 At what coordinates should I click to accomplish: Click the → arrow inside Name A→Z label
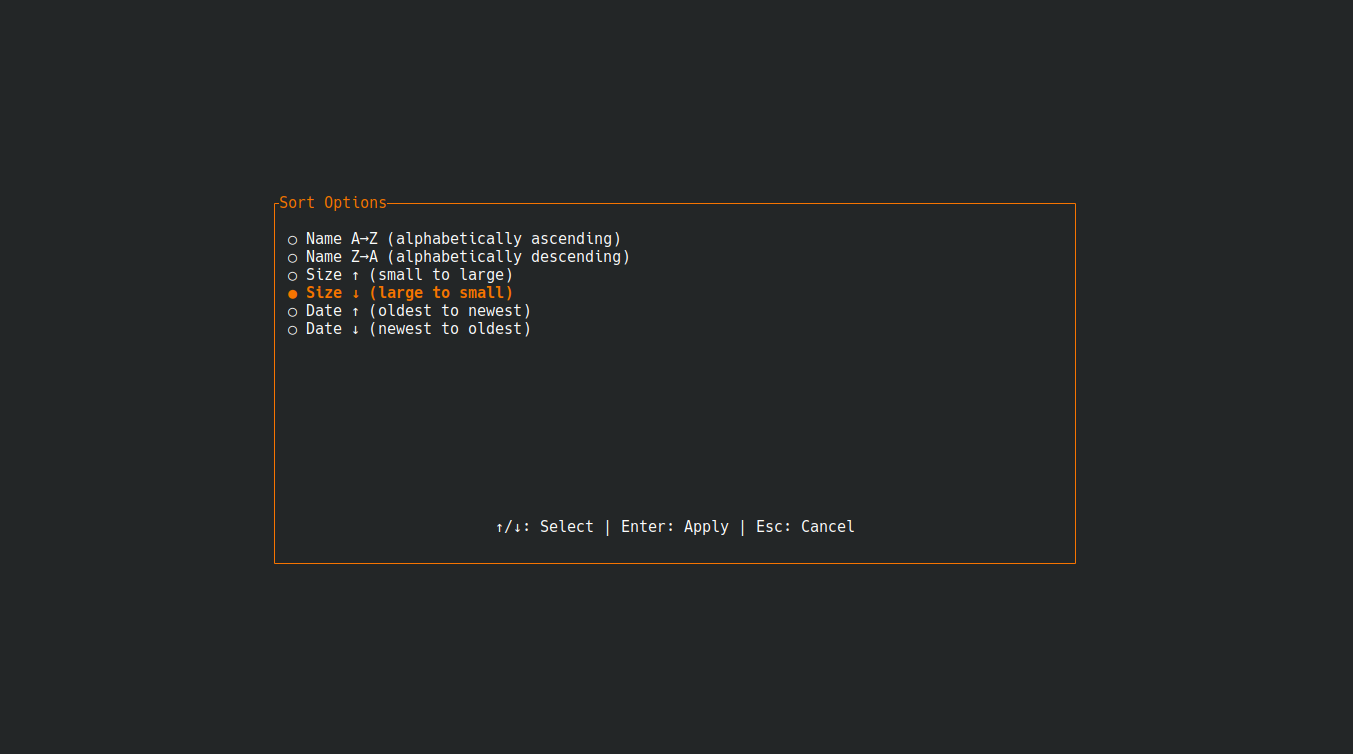click(x=364, y=238)
